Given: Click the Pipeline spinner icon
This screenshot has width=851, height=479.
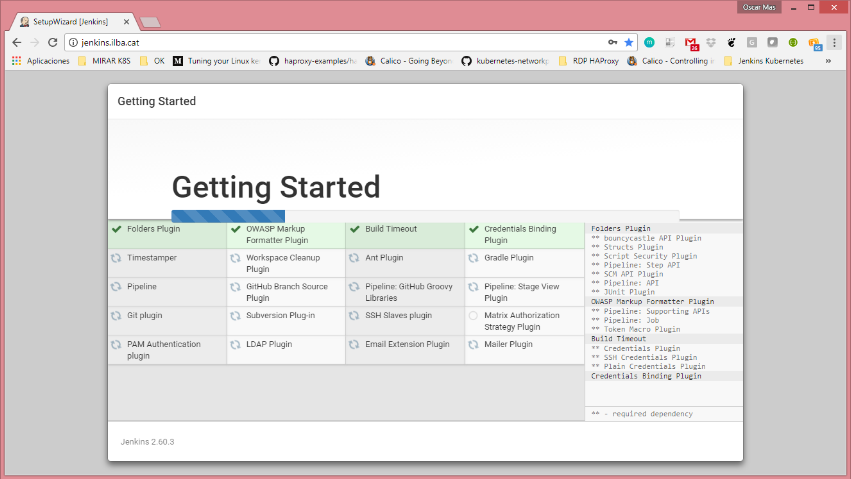Looking at the screenshot, I should click(x=116, y=286).
